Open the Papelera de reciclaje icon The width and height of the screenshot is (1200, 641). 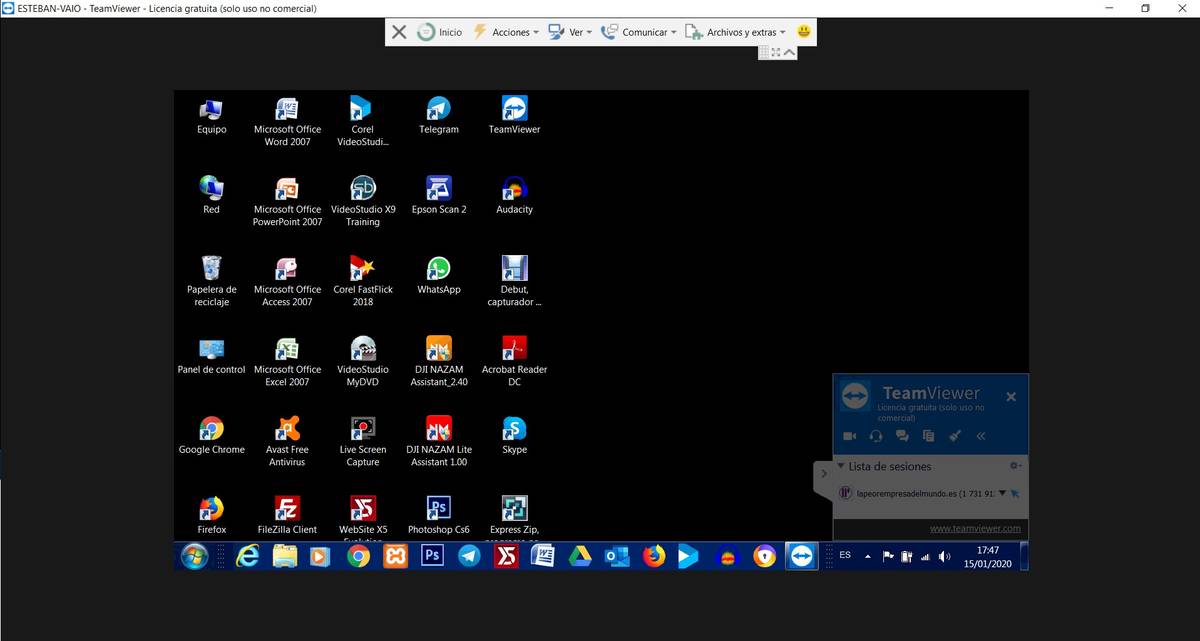point(211,281)
